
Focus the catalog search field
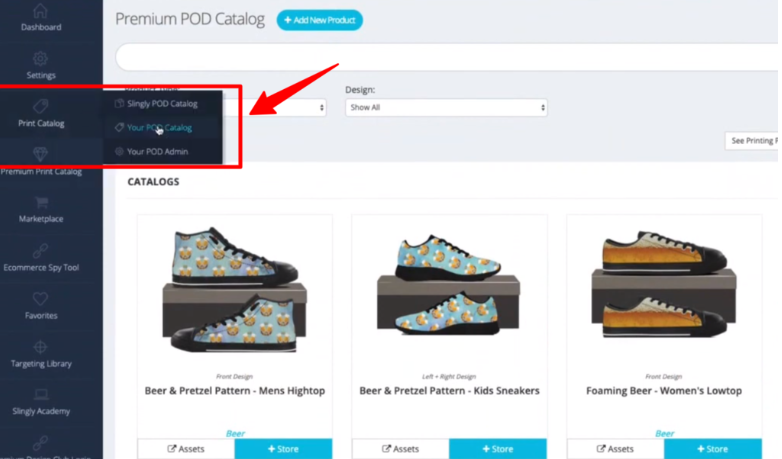pos(447,57)
